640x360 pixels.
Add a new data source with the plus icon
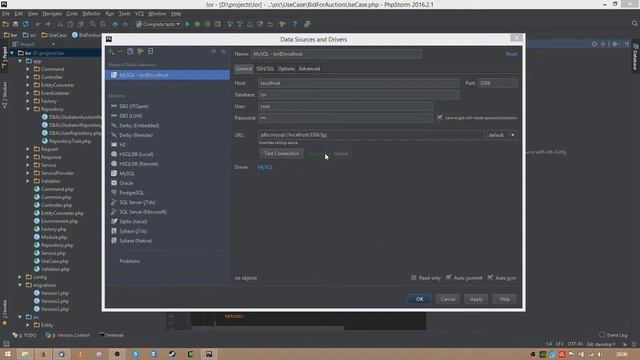click(x=111, y=51)
